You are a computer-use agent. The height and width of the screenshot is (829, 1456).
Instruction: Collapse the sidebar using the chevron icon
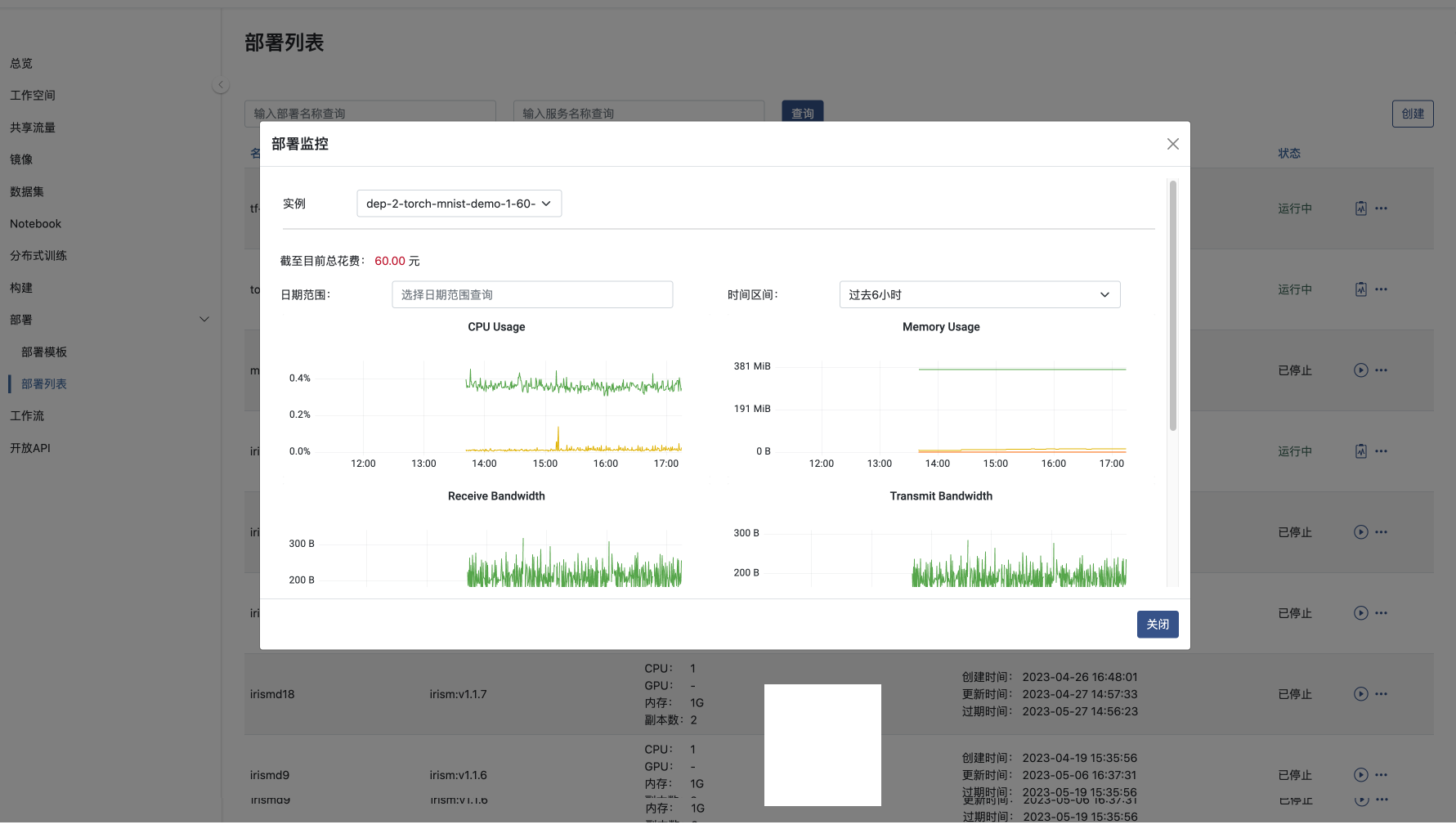(220, 85)
